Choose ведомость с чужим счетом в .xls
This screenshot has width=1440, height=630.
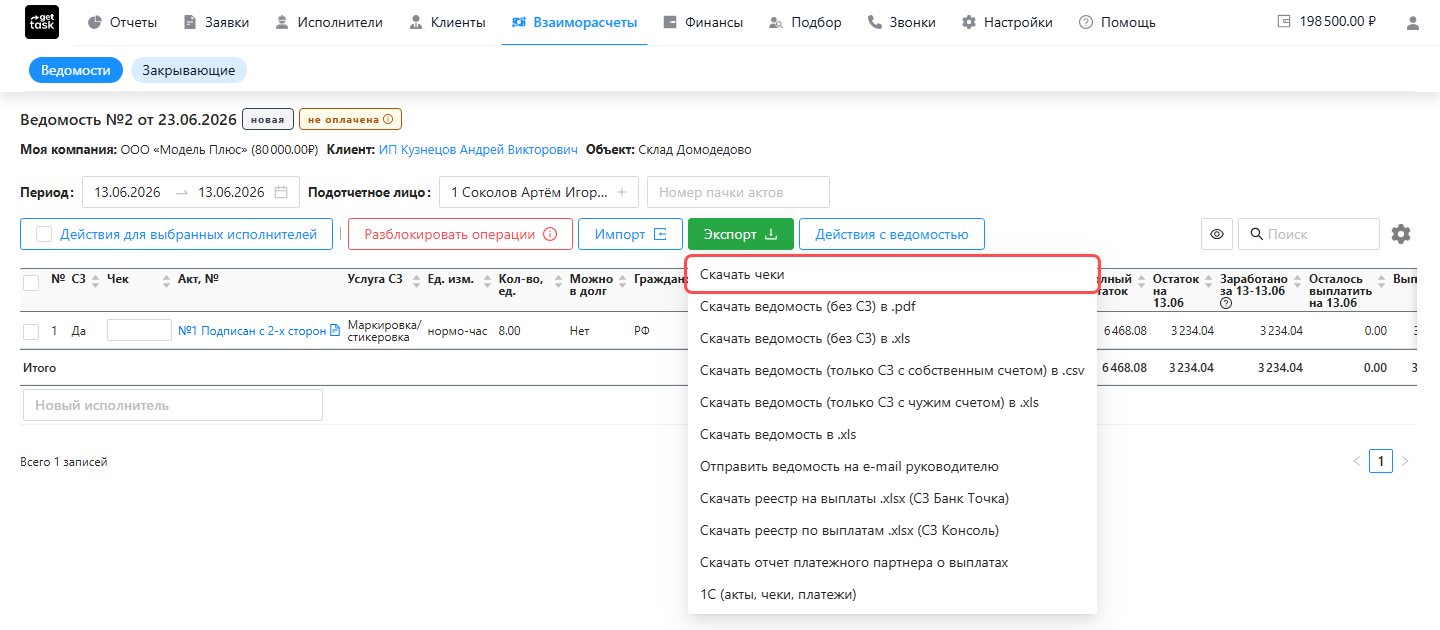(x=892, y=402)
